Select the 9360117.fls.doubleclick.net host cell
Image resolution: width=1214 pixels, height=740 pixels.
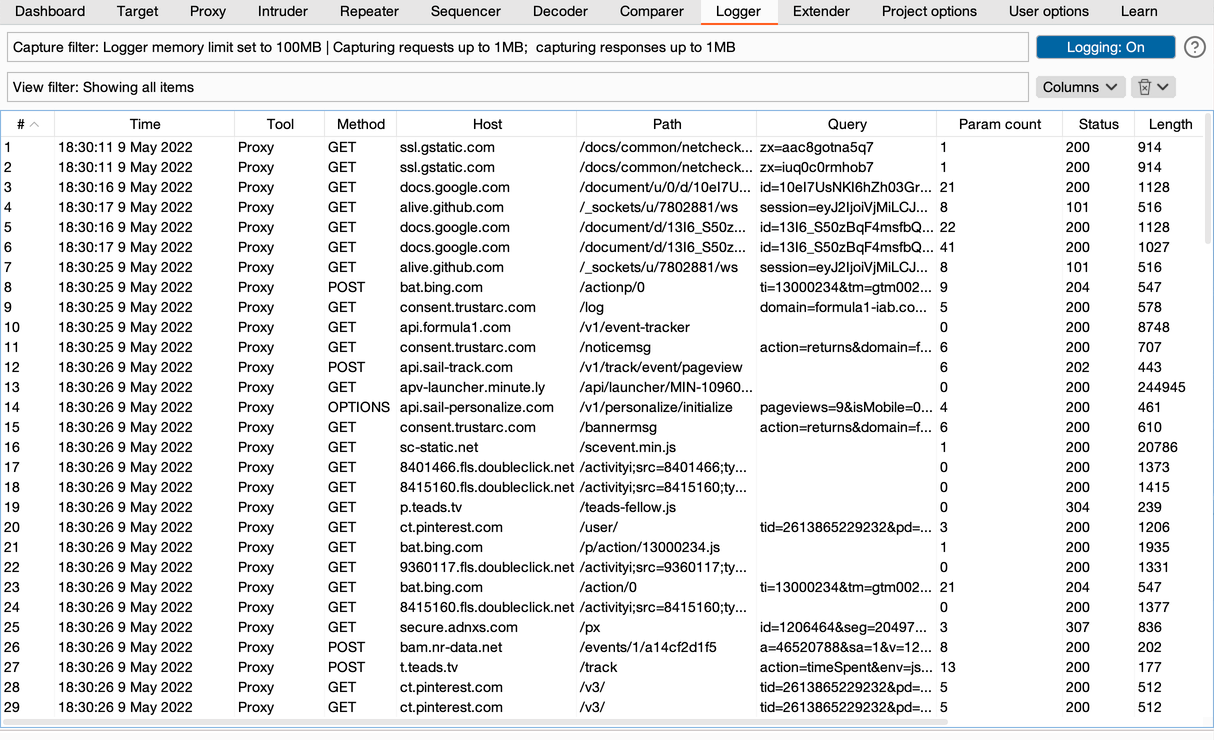(487, 567)
